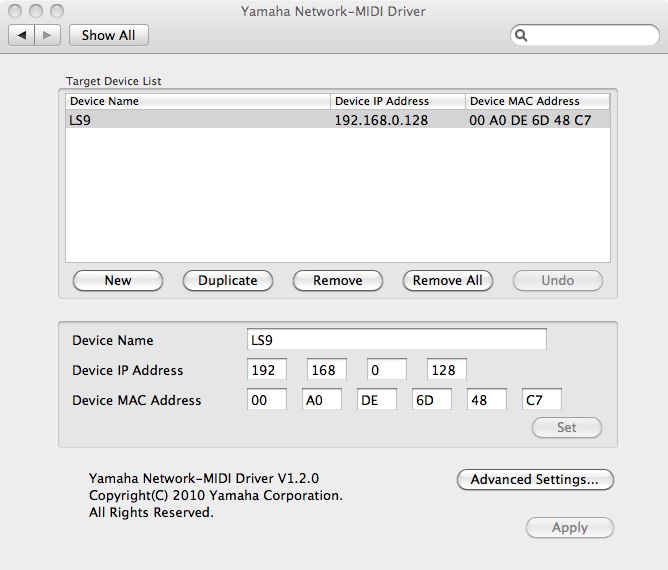Viewport: 668px width, 570px height.
Task: Click the MAC field showing A0
Action: [322, 399]
